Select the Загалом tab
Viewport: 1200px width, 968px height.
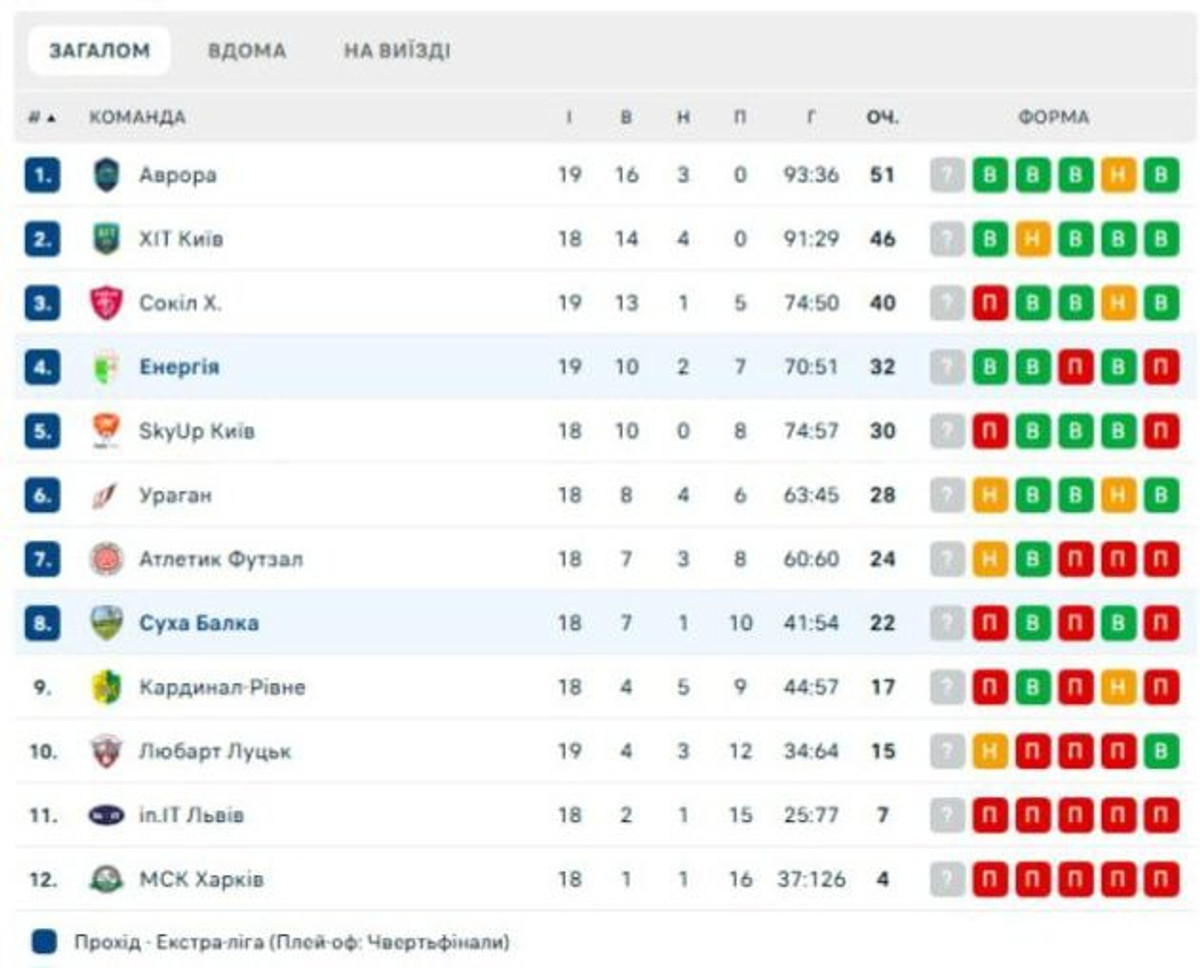[x=99, y=51]
